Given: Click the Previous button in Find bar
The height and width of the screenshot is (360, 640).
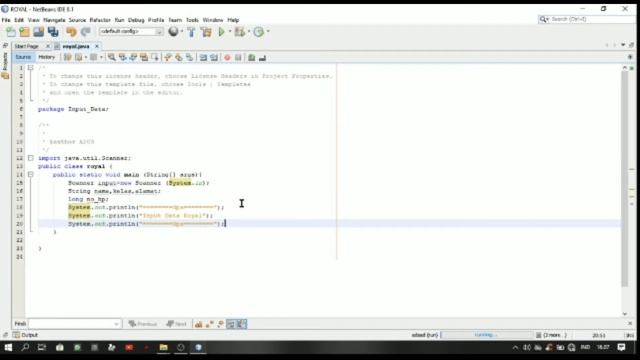Looking at the screenshot, I should [142, 324].
